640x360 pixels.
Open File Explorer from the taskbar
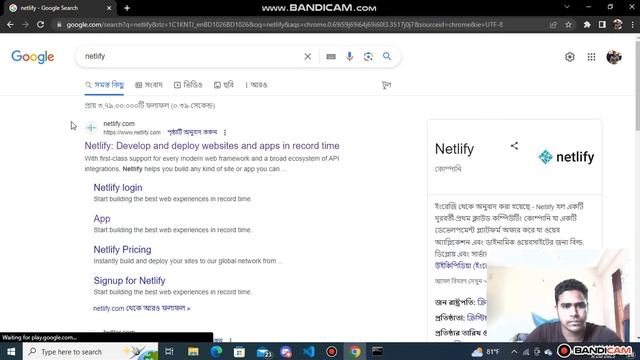[x=193, y=351]
